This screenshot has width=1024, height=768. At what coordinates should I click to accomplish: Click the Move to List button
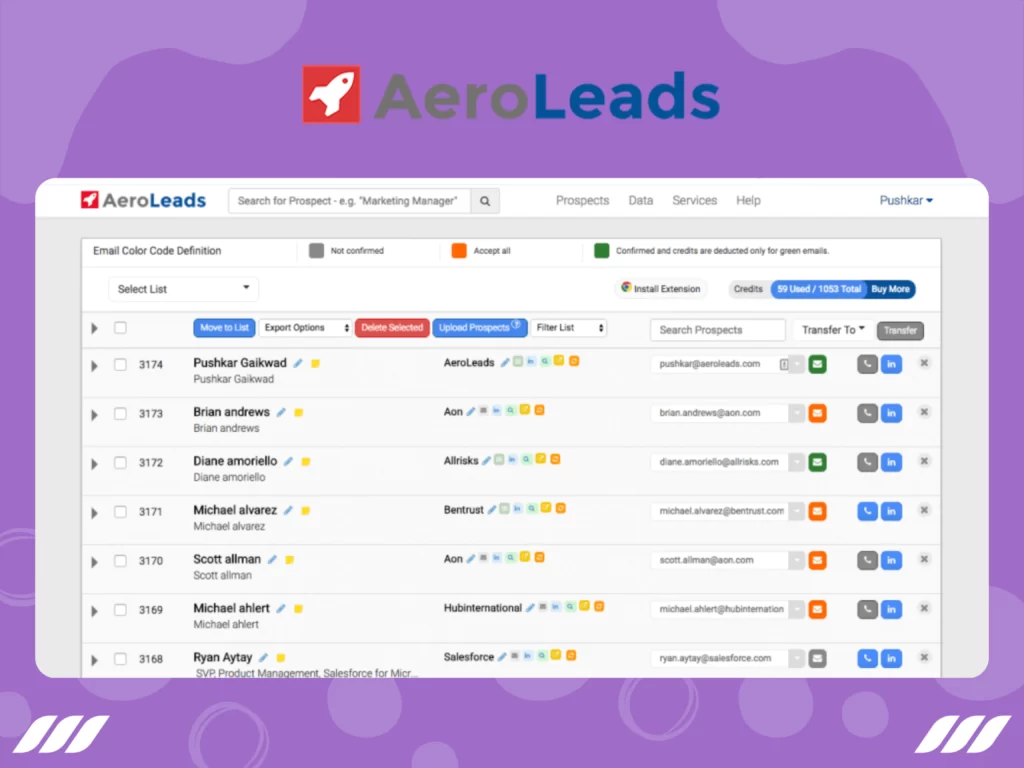point(224,328)
